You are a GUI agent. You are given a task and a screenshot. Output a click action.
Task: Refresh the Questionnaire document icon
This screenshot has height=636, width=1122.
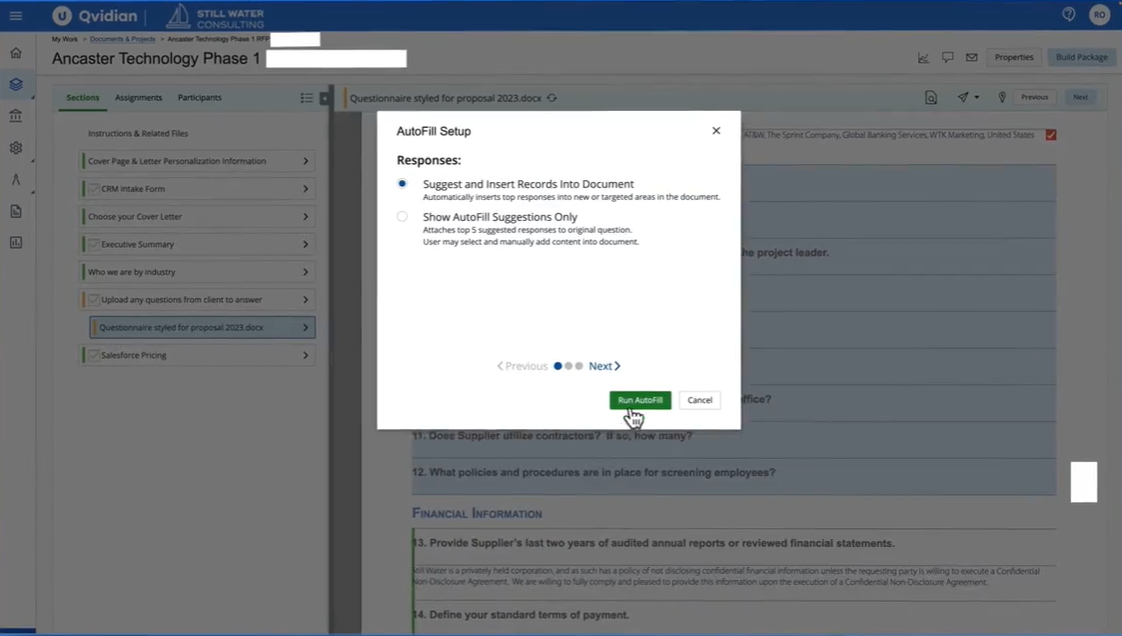tap(552, 98)
